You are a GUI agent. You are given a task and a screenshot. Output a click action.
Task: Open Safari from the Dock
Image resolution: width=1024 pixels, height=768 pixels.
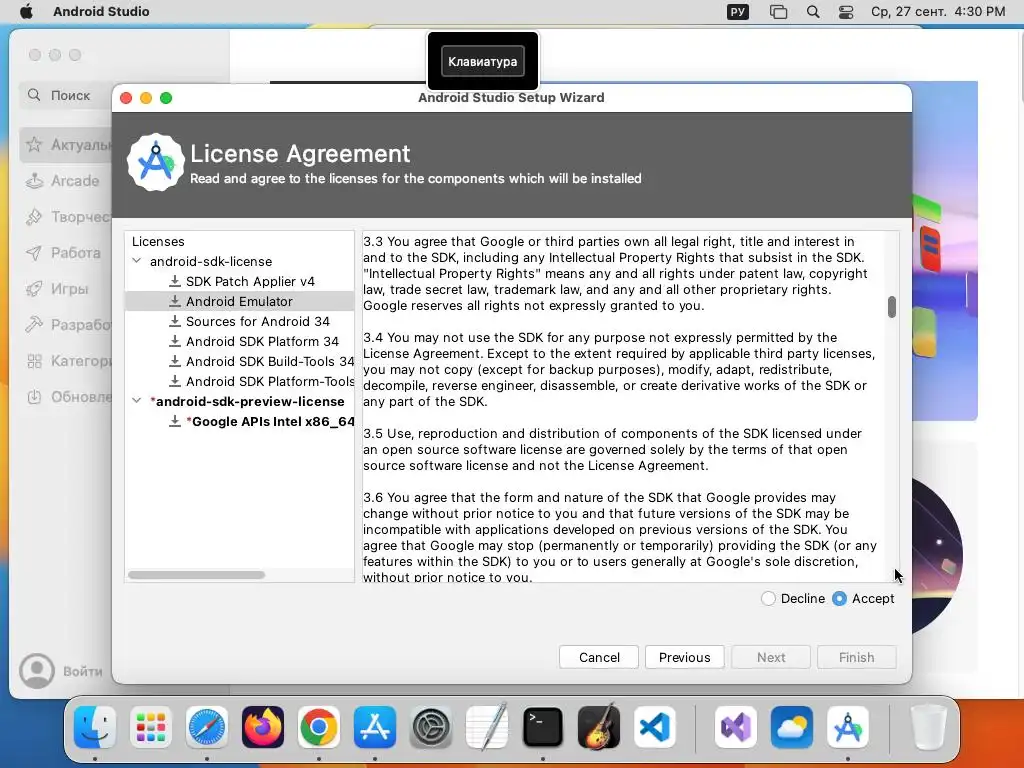[207, 727]
